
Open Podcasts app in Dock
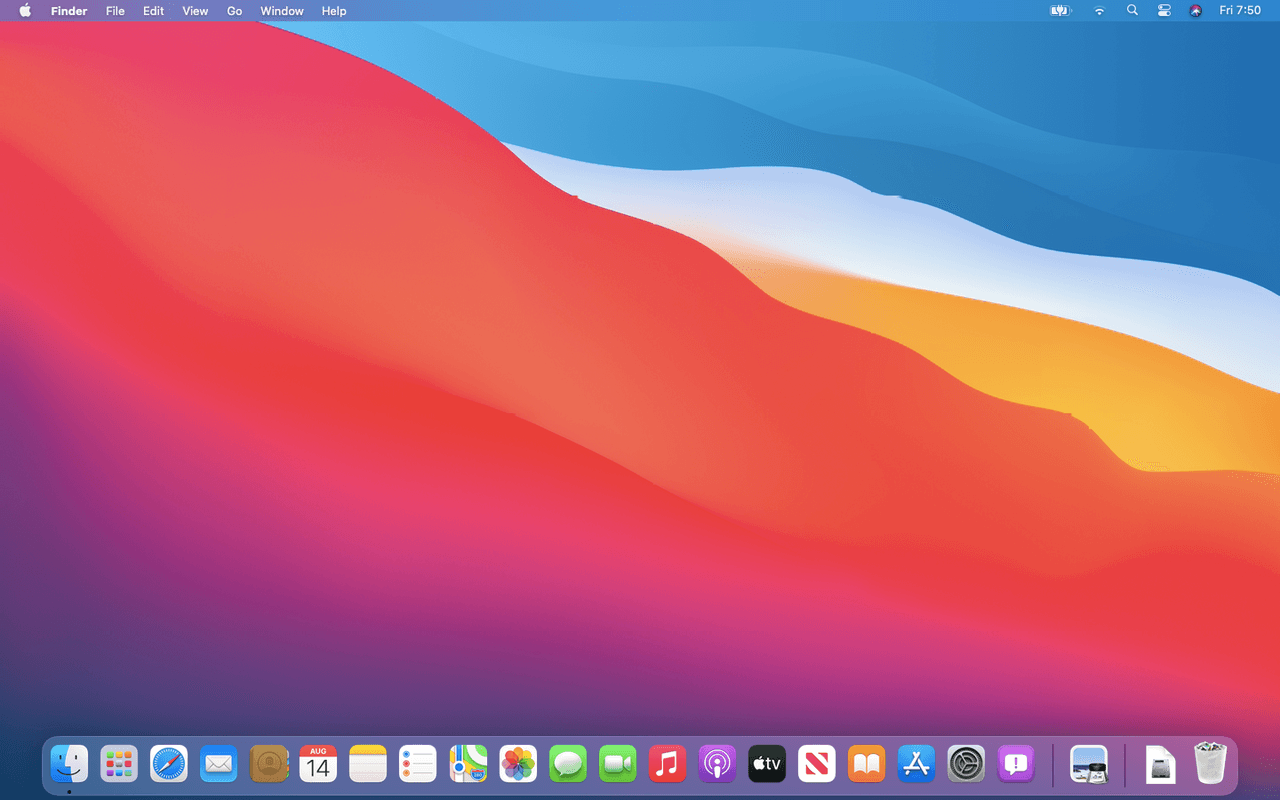(x=717, y=765)
